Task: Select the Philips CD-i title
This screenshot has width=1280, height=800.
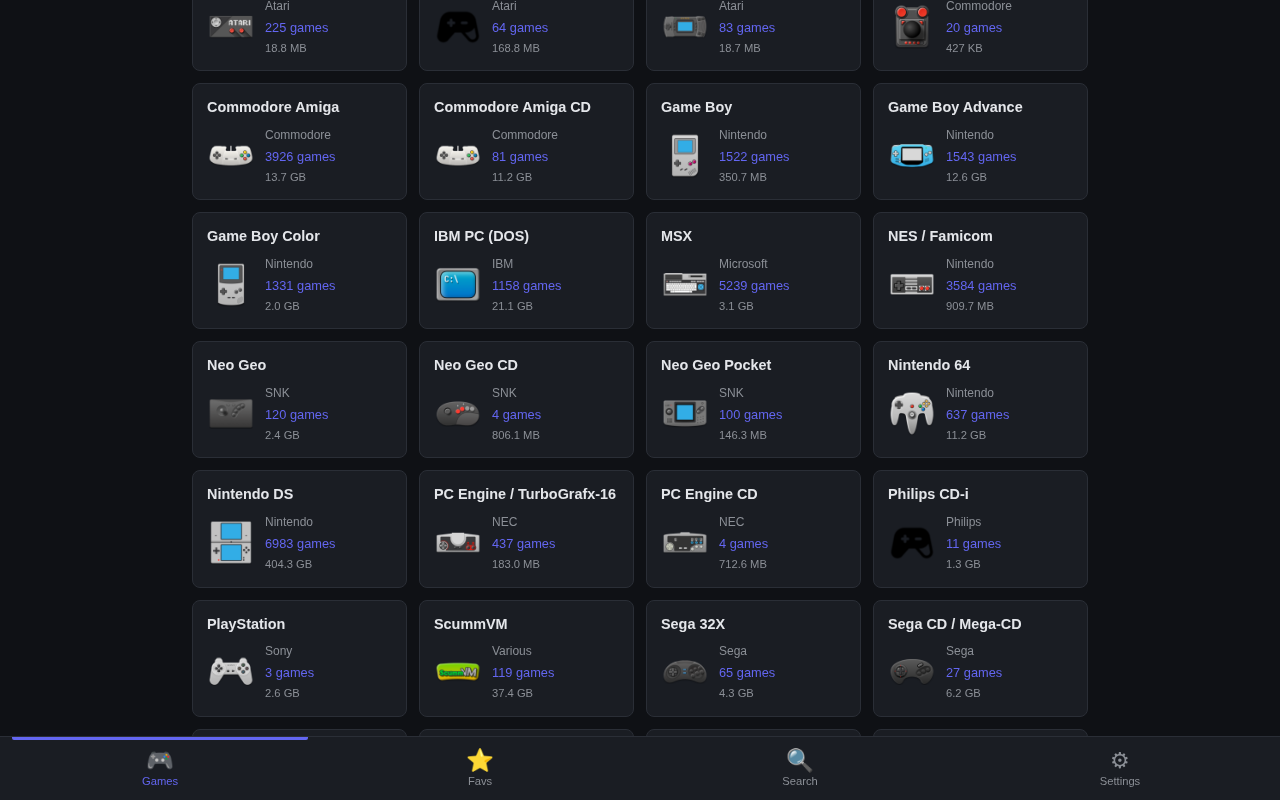Action: (x=928, y=494)
